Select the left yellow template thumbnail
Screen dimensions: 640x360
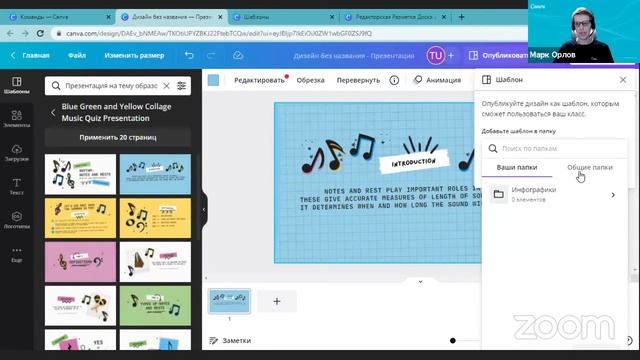(x=80, y=218)
